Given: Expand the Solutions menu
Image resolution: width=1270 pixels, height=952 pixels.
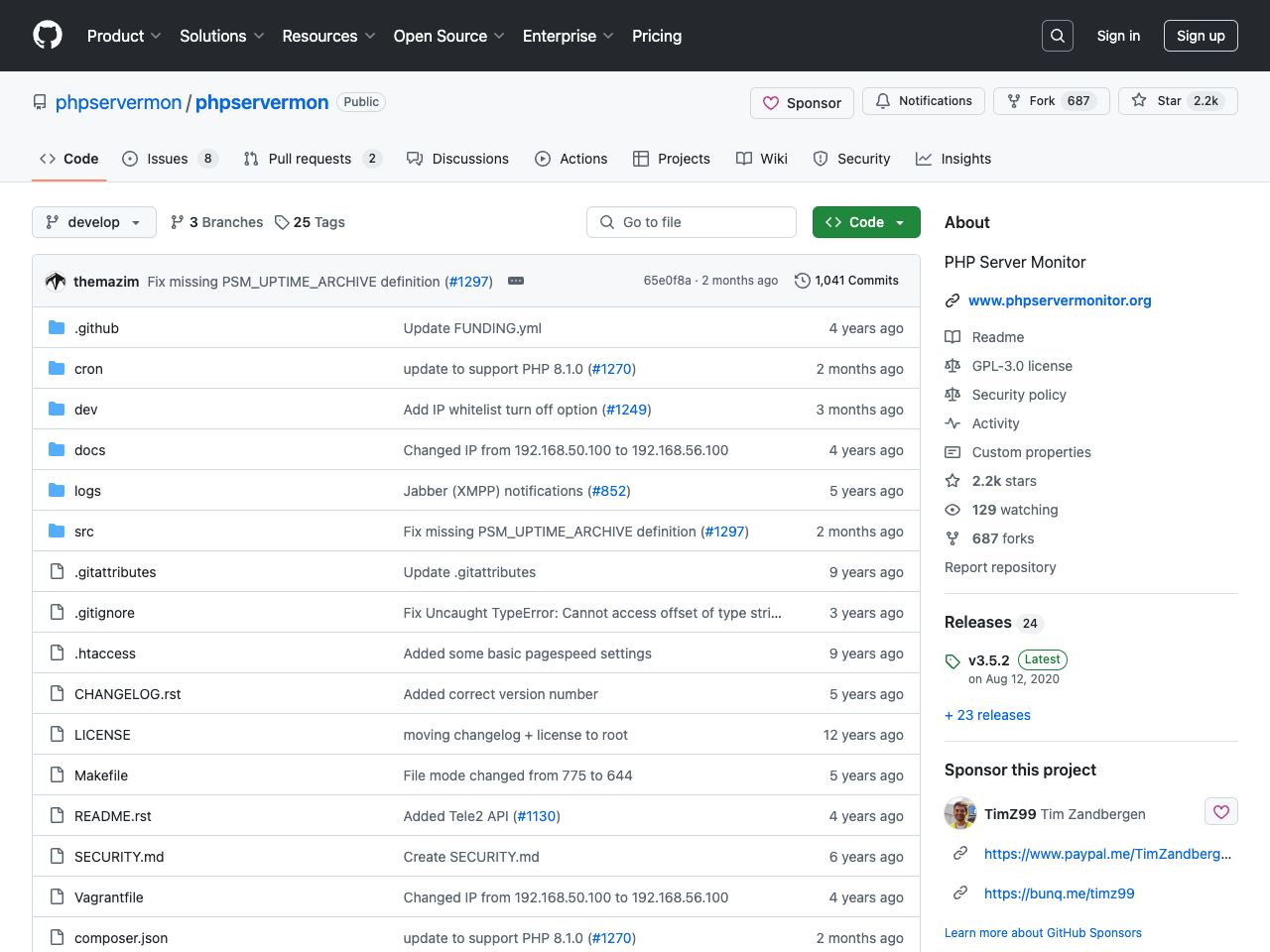Looking at the screenshot, I should coord(222,36).
